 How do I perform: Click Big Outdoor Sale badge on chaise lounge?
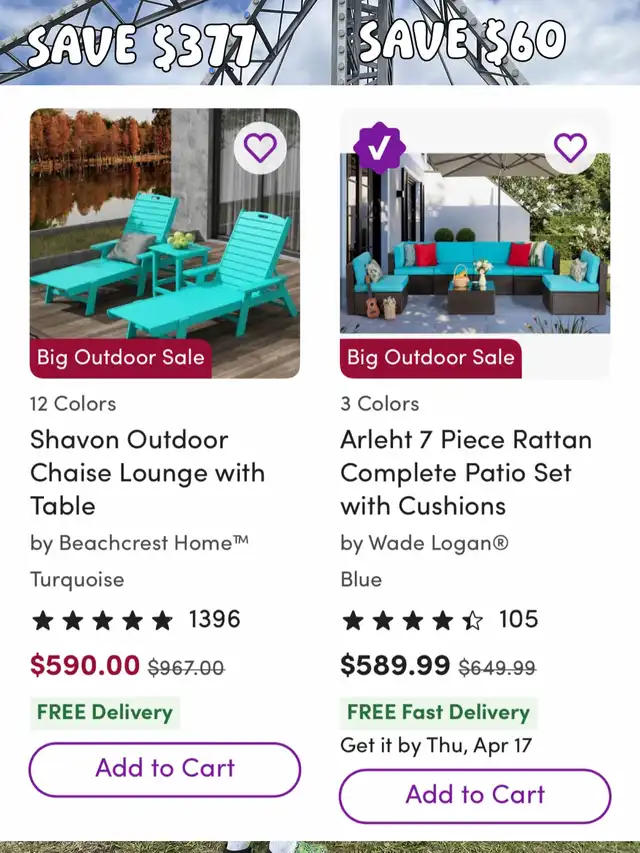tap(121, 357)
